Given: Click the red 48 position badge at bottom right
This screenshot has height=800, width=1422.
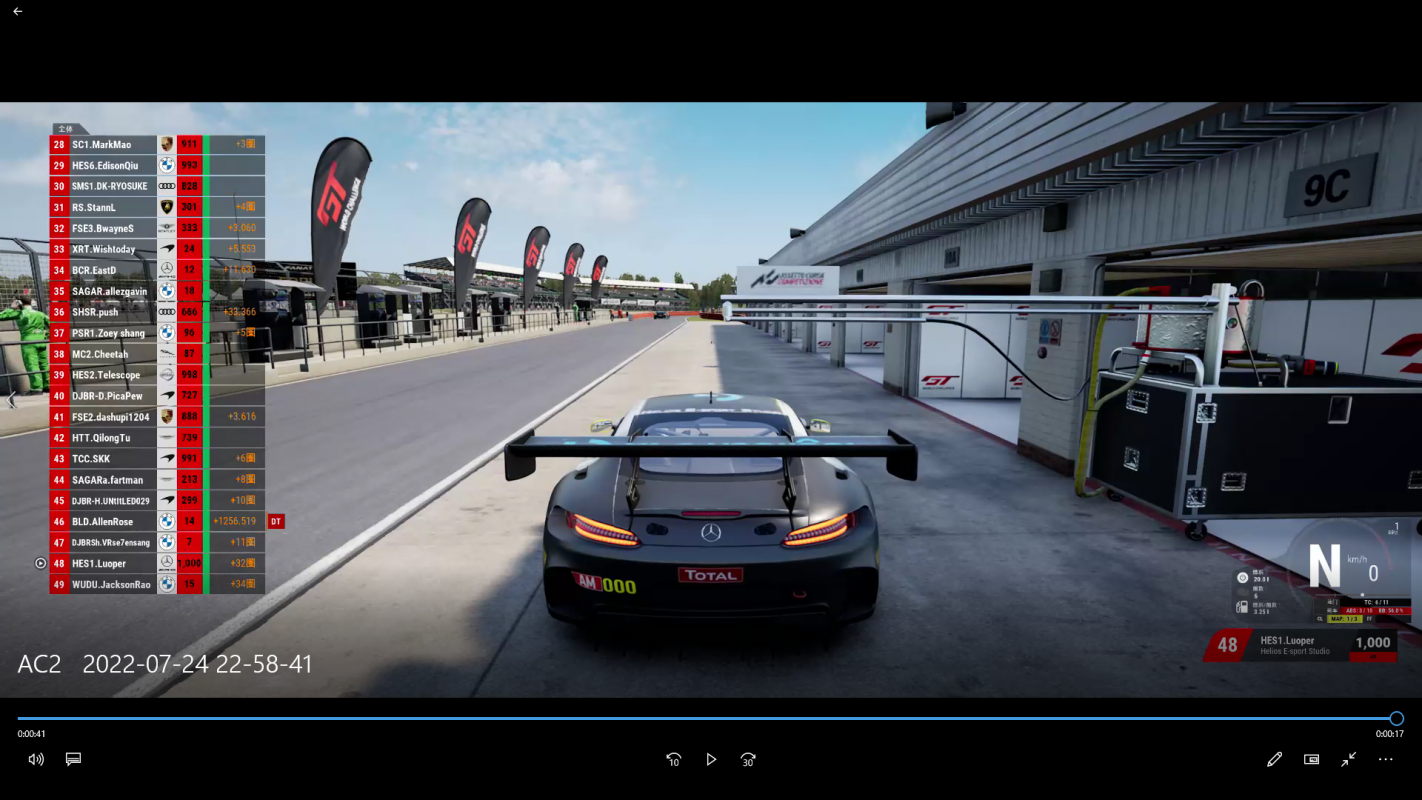Looking at the screenshot, I should [x=1227, y=645].
